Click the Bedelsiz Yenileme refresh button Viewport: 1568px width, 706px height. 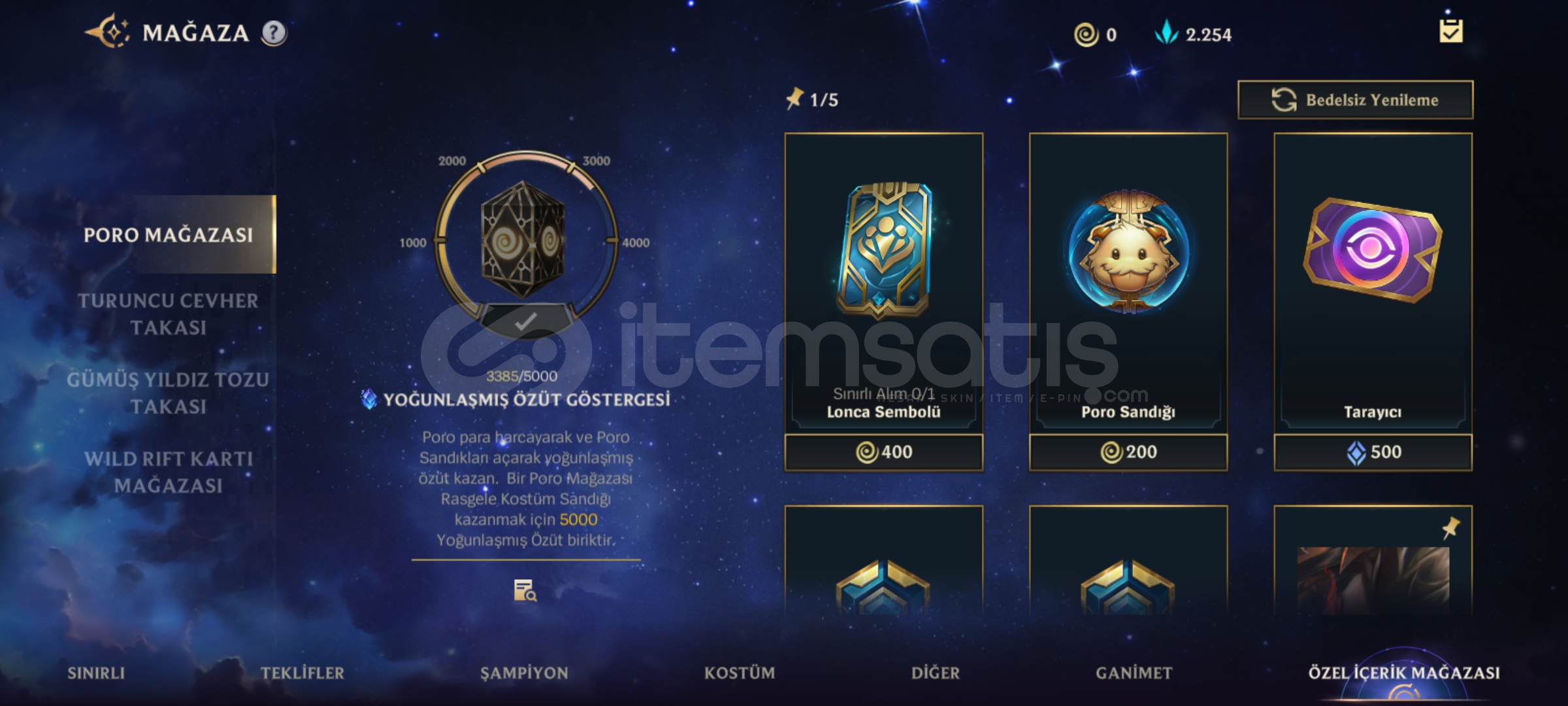pyautogui.click(x=1355, y=100)
